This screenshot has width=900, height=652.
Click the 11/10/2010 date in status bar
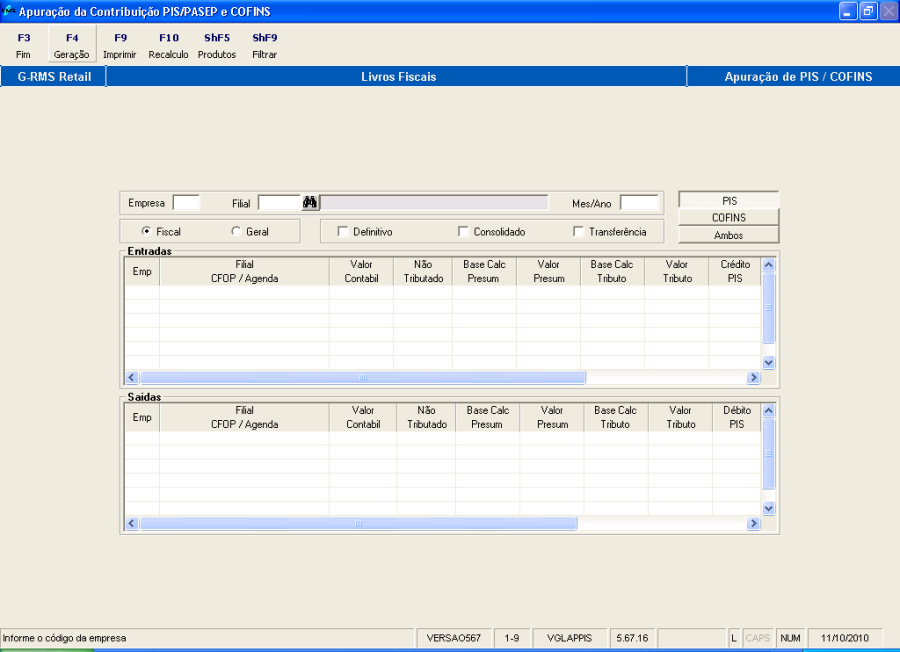(x=844, y=638)
